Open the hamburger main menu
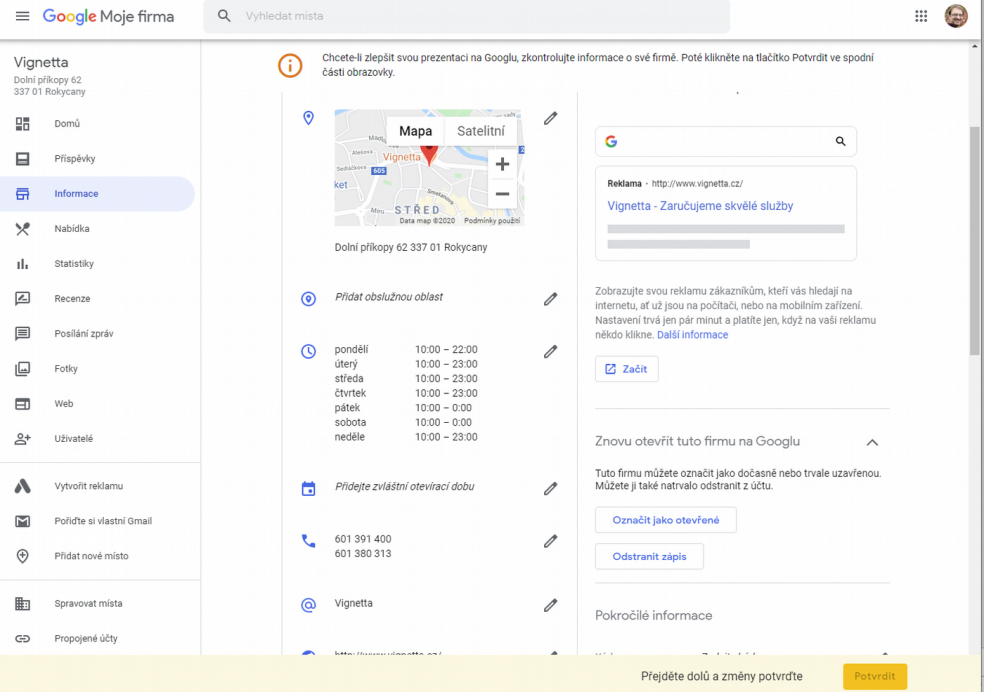This screenshot has width=984, height=692. (23, 16)
